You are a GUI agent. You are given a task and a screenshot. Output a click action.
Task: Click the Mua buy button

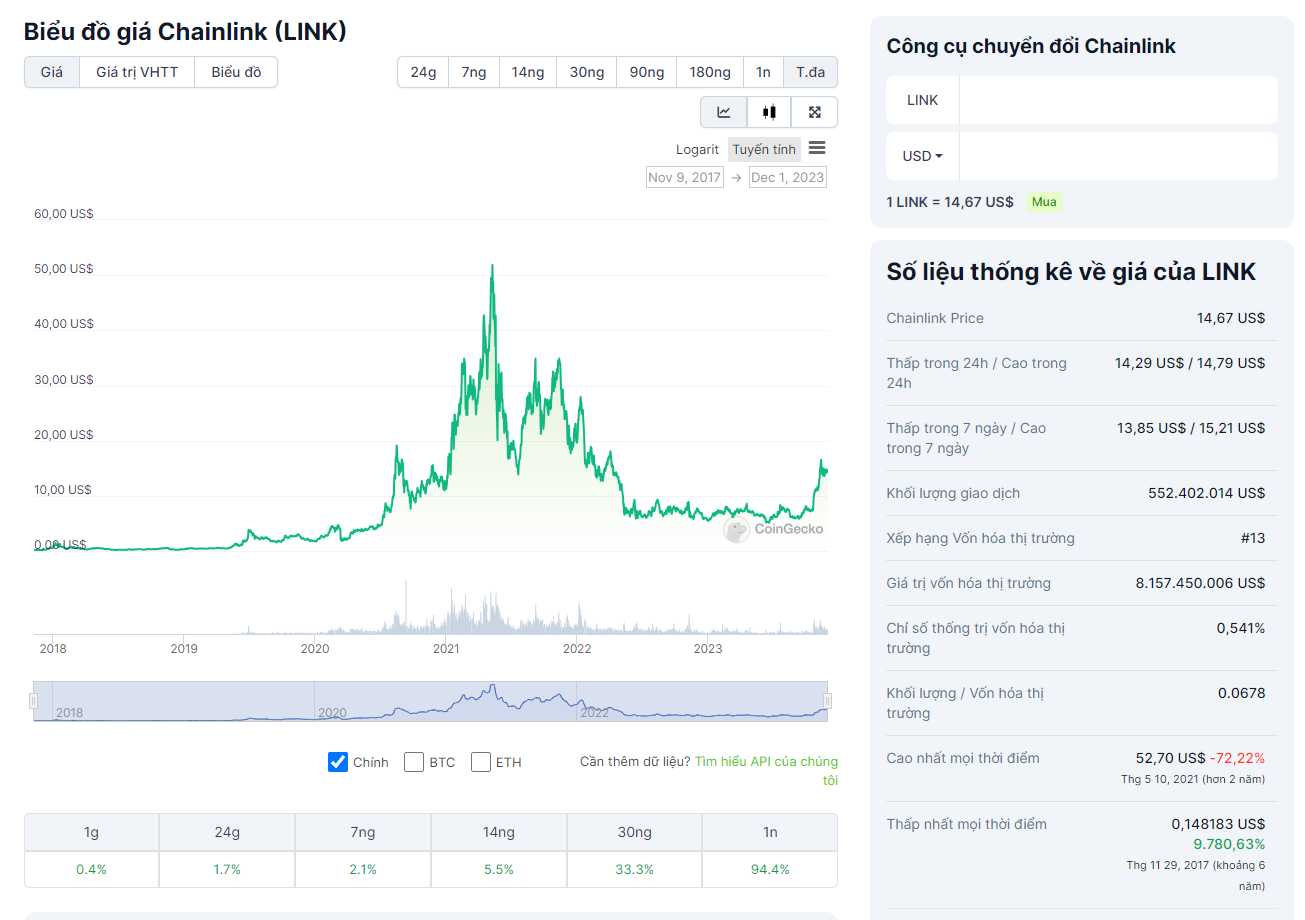point(1044,202)
